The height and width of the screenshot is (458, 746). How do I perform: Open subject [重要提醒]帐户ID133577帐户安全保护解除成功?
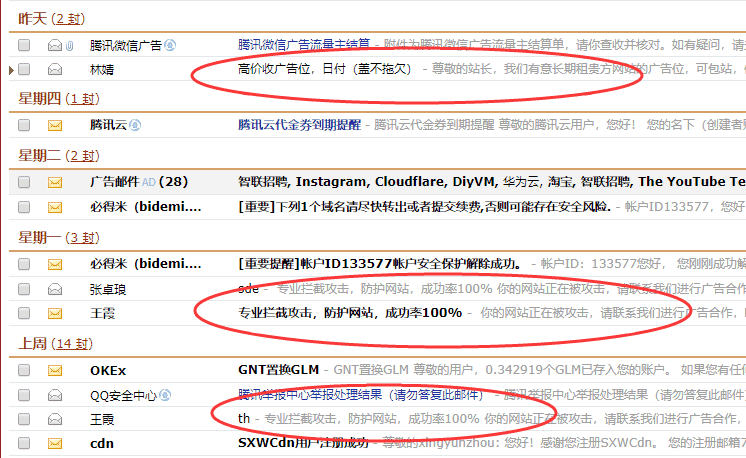point(380,263)
